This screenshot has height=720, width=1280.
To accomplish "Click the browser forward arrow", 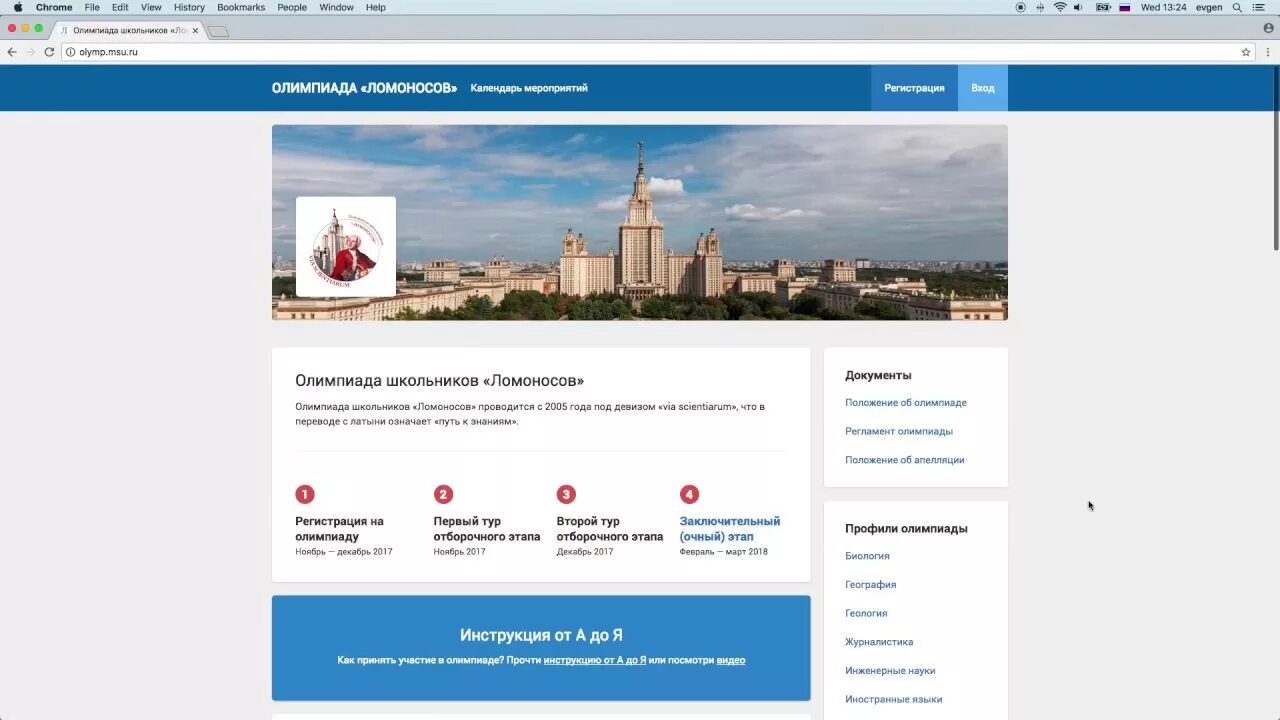I will (x=30, y=52).
